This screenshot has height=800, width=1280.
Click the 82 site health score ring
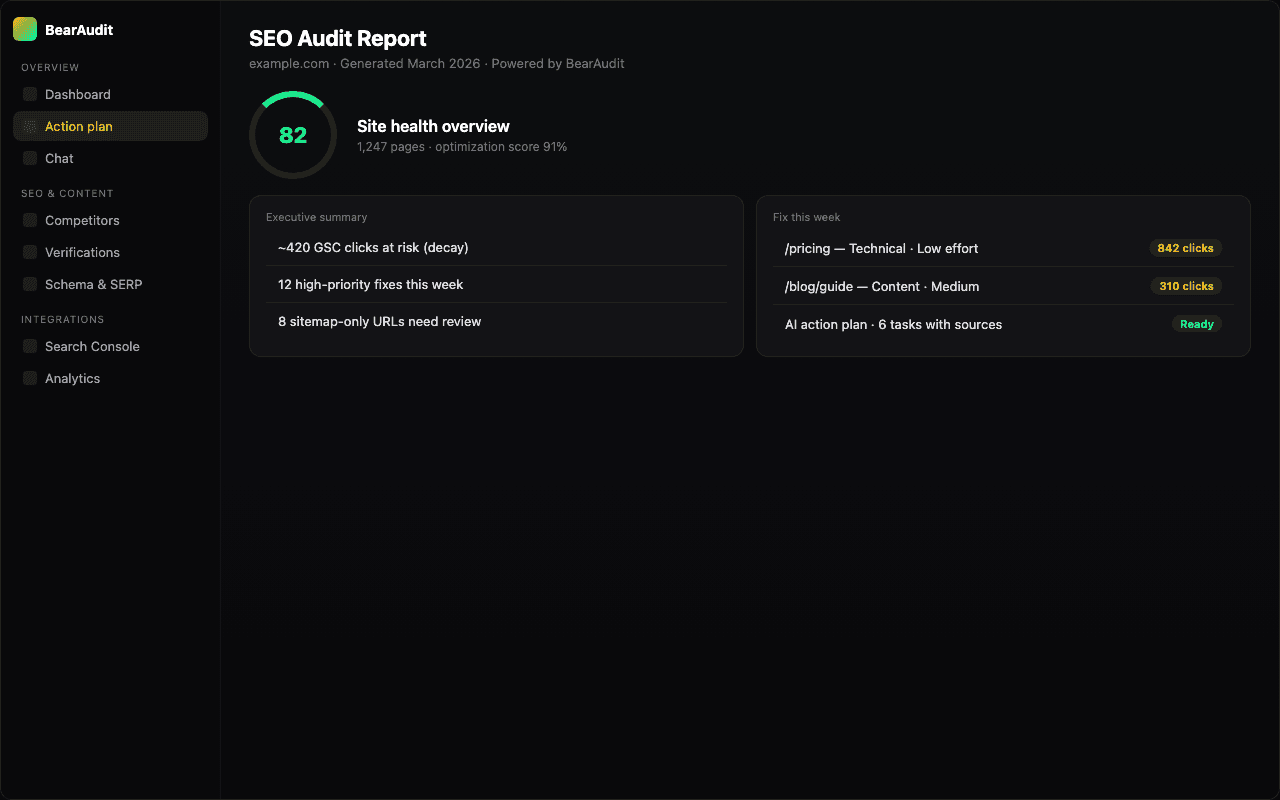pos(293,135)
